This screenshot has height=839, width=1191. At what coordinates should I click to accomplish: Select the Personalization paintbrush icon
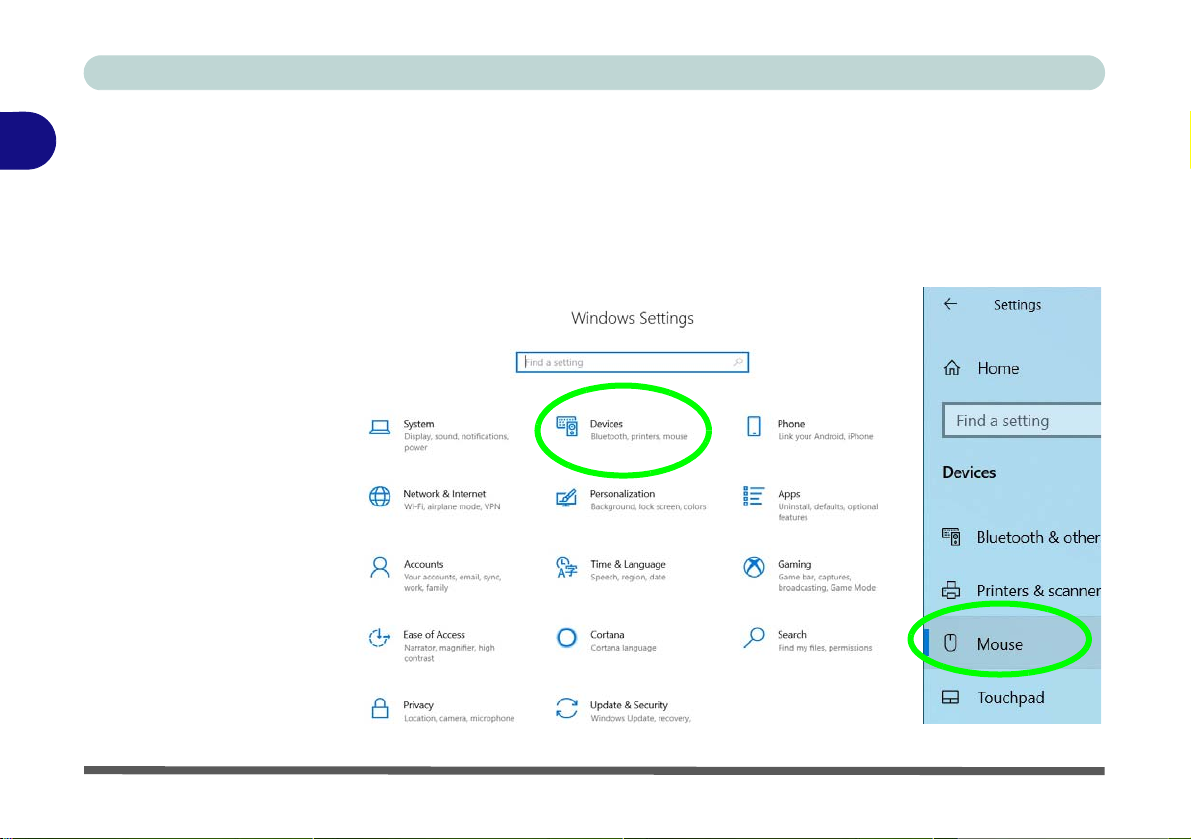(567, 497)
